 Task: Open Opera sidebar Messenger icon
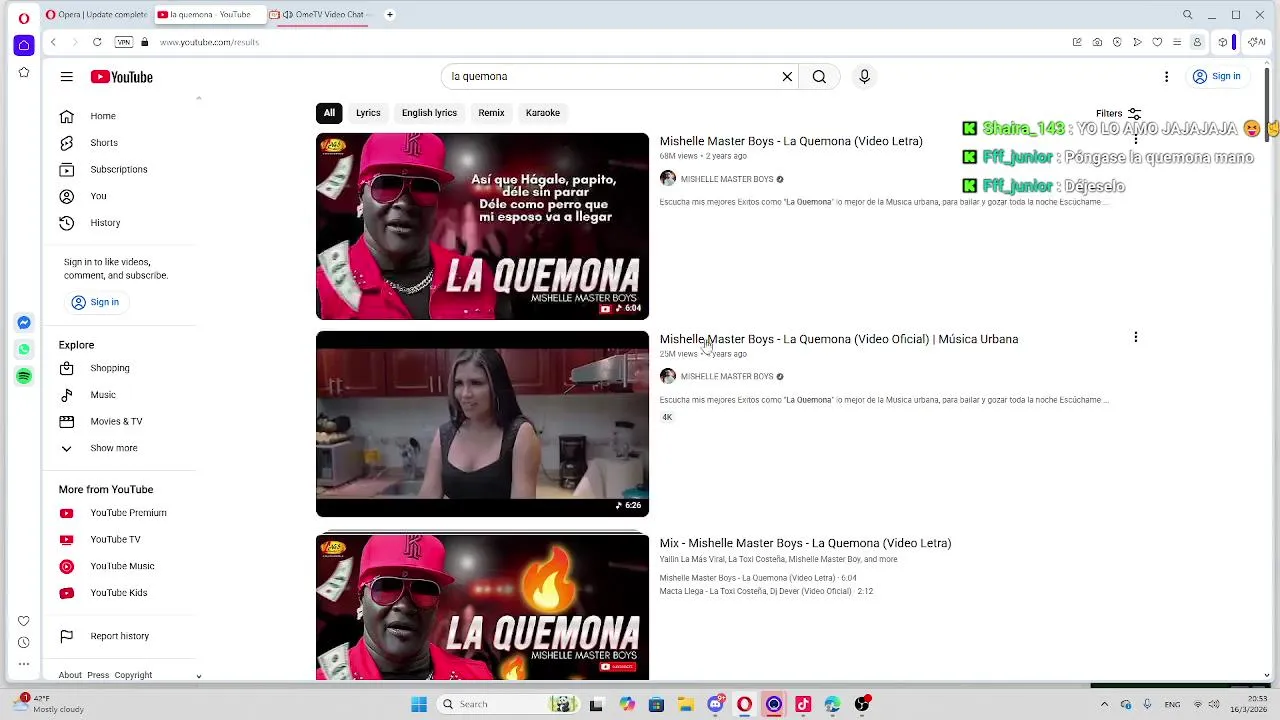click(x=24, y=323)
